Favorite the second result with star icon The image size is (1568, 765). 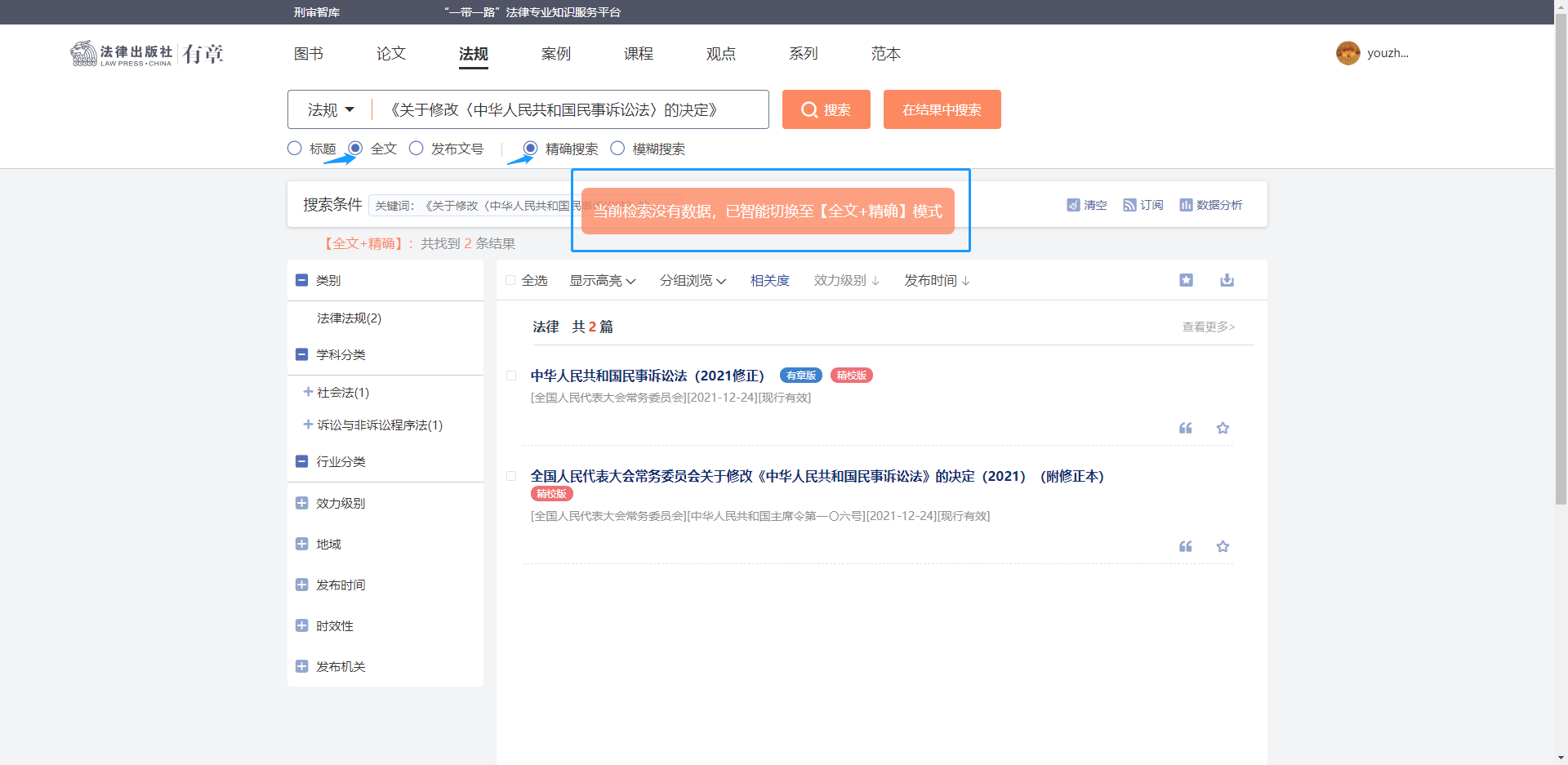(1223, 546)
